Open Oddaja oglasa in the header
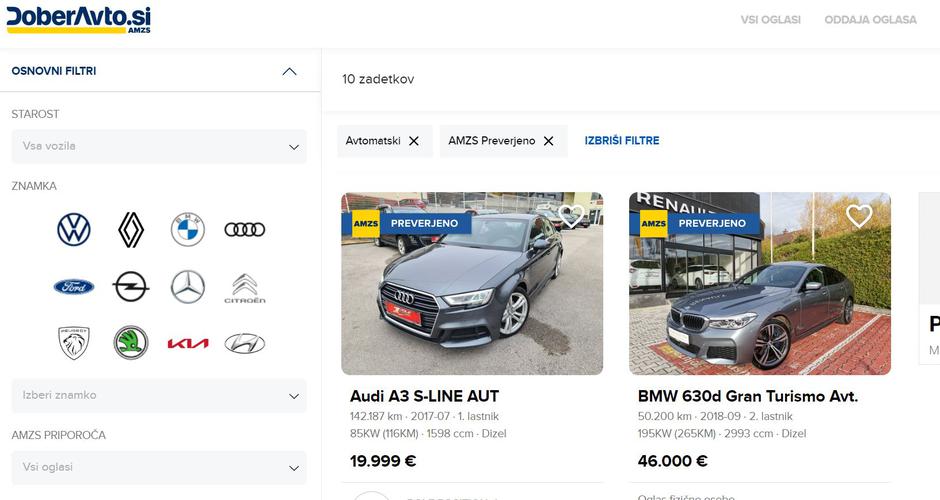 [x=870, y=20]
